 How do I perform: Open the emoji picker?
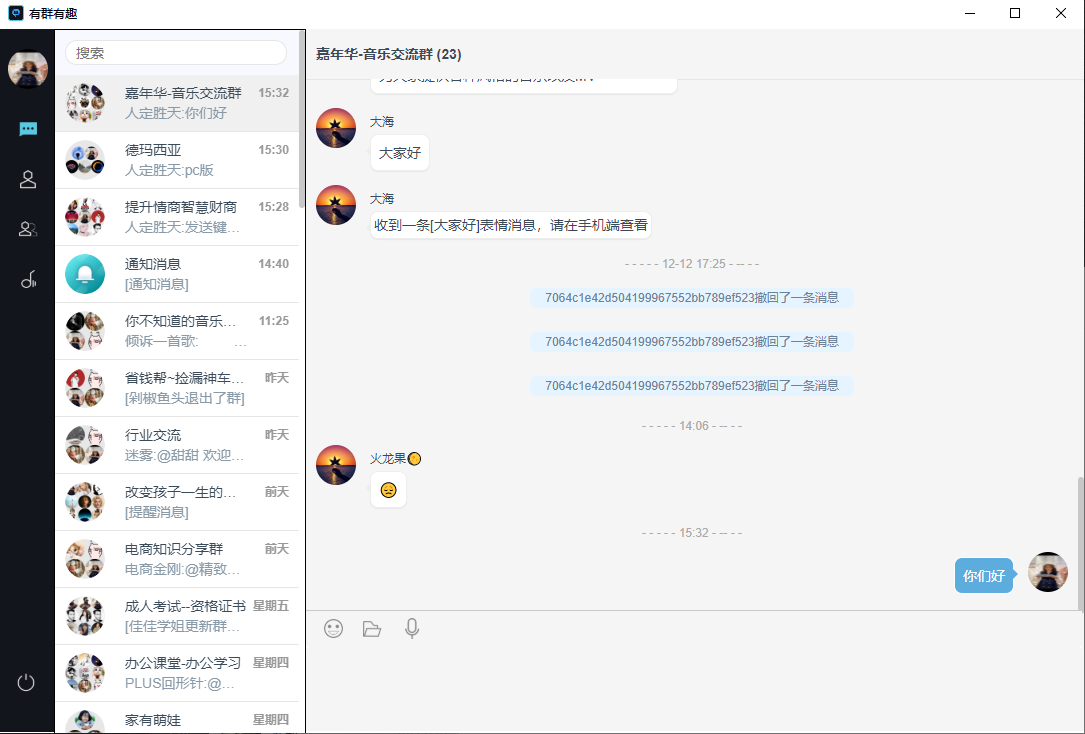point(334,628)
